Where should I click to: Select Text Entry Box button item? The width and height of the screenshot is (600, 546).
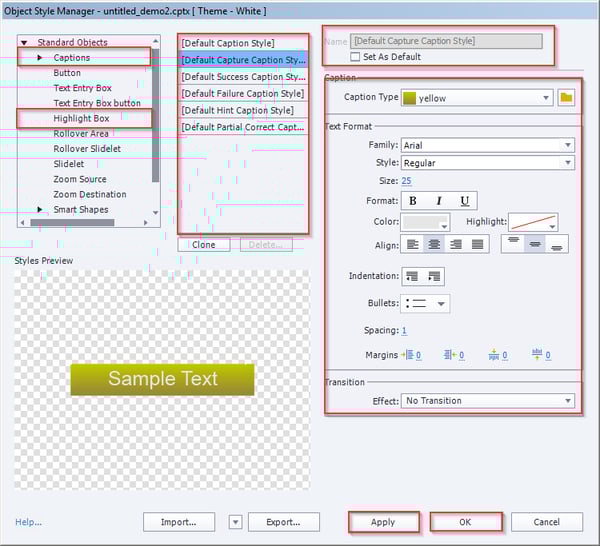coord(97,103)
